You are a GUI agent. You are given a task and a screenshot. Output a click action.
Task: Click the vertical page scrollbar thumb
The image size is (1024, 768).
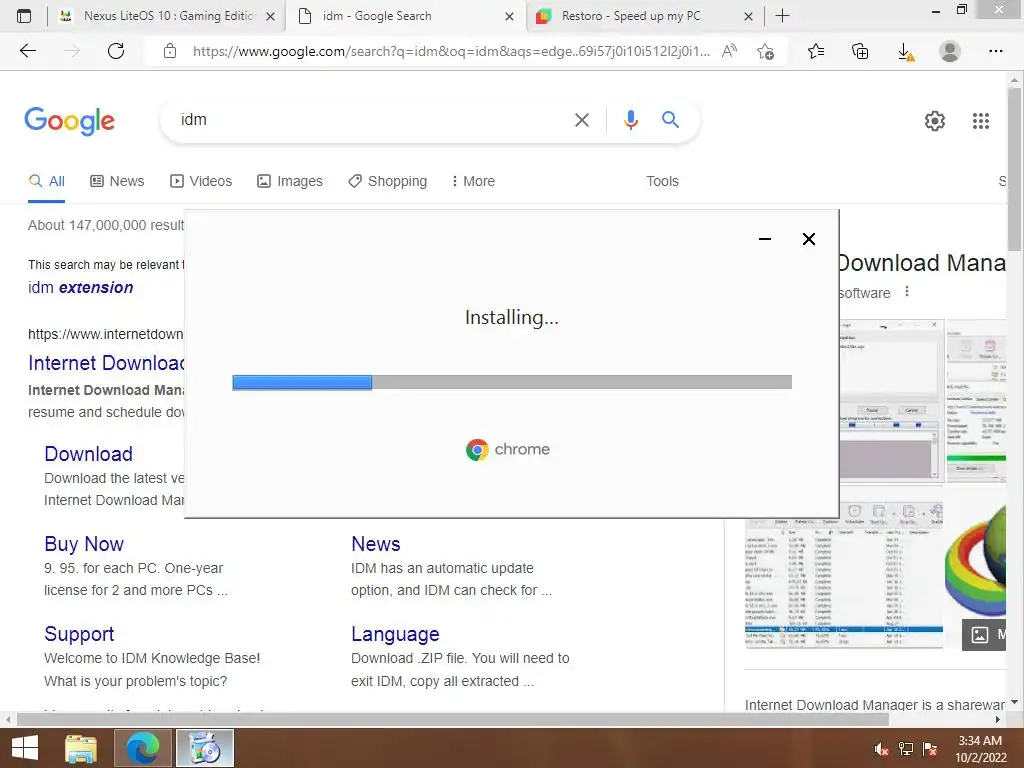tap(1014, 170)
